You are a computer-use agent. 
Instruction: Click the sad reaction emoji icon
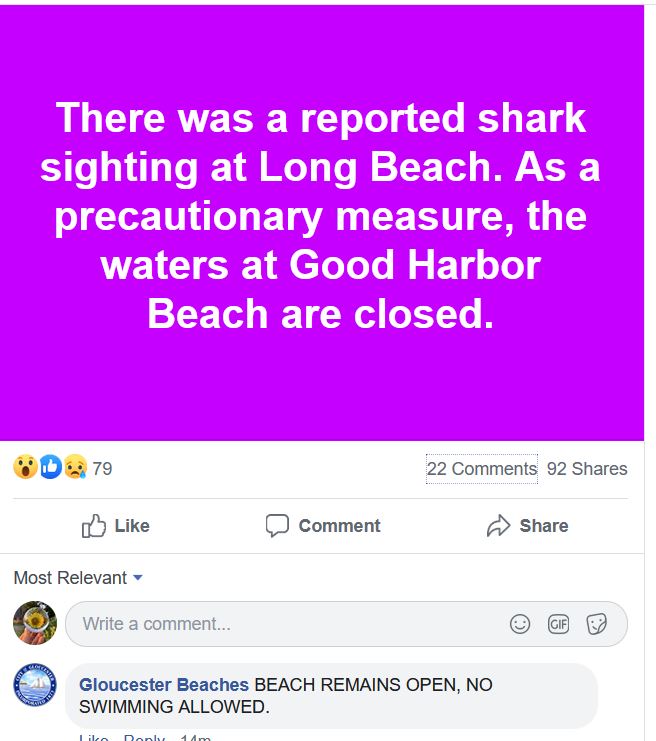(75, 467)
